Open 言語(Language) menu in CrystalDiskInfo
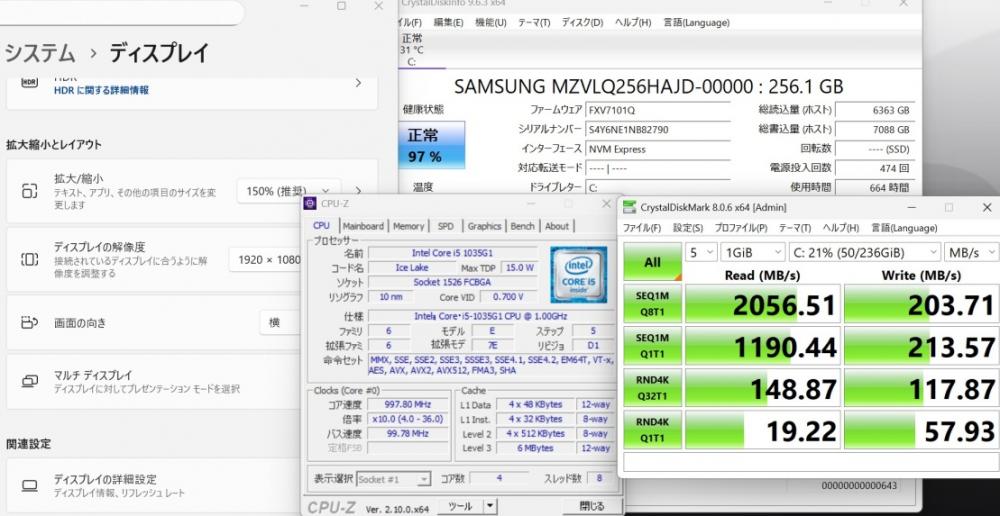 point(696,22)
